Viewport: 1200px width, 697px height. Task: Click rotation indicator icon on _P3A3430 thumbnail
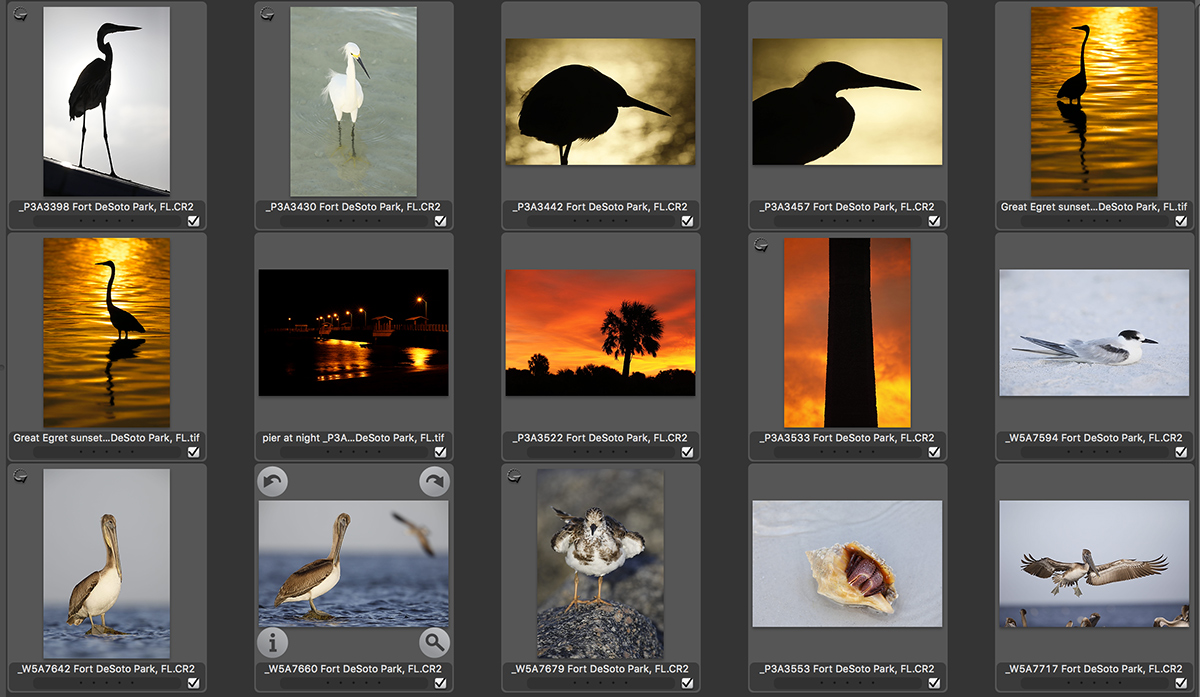click(x=268, y=13)
